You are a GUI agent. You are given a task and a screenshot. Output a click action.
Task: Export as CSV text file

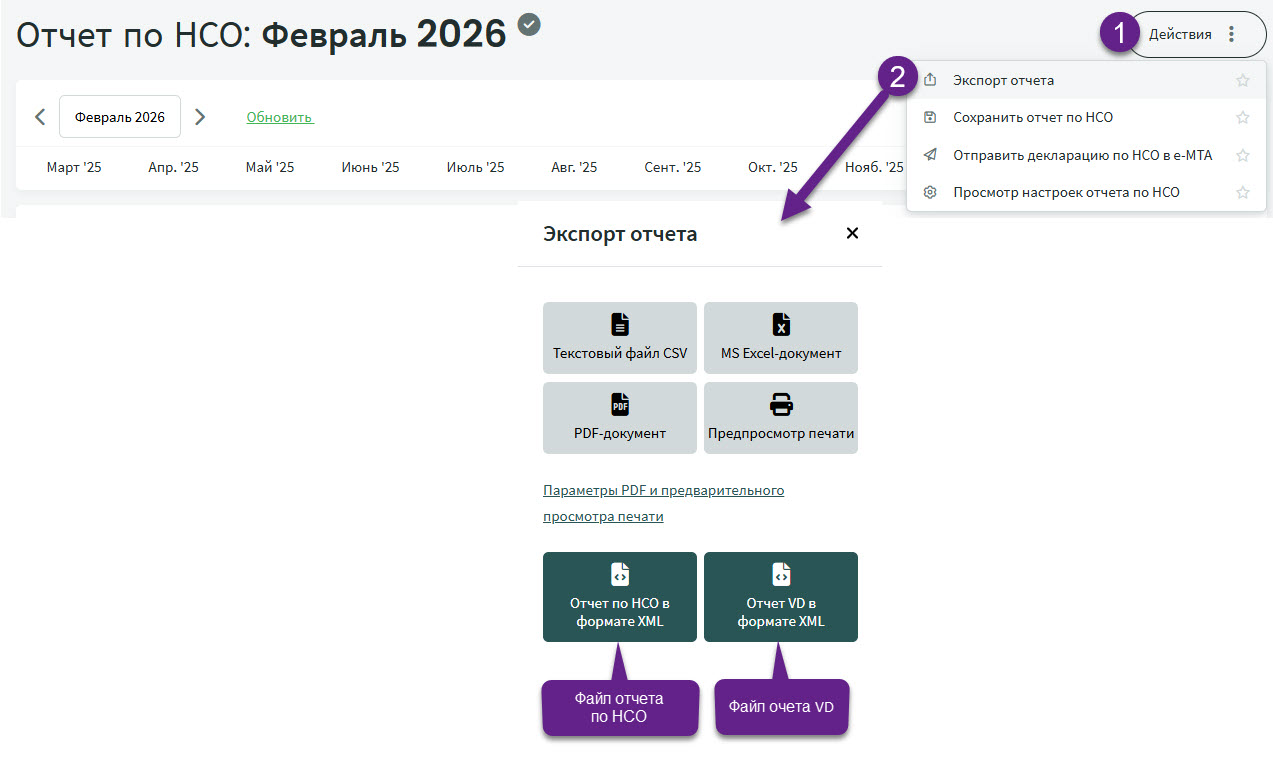click(x=619, y=337)
